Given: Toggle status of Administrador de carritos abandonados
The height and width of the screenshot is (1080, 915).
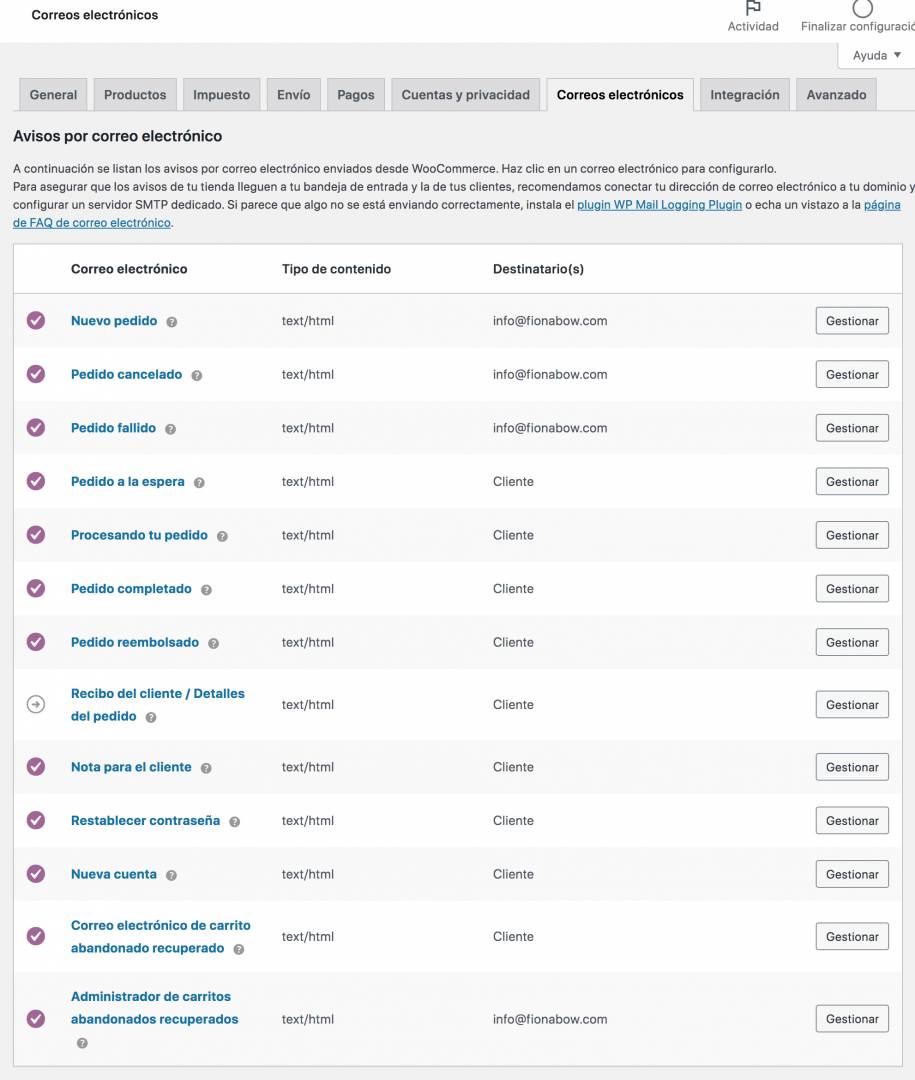Looking at the screenshot, I should [x=36, y=1019].
